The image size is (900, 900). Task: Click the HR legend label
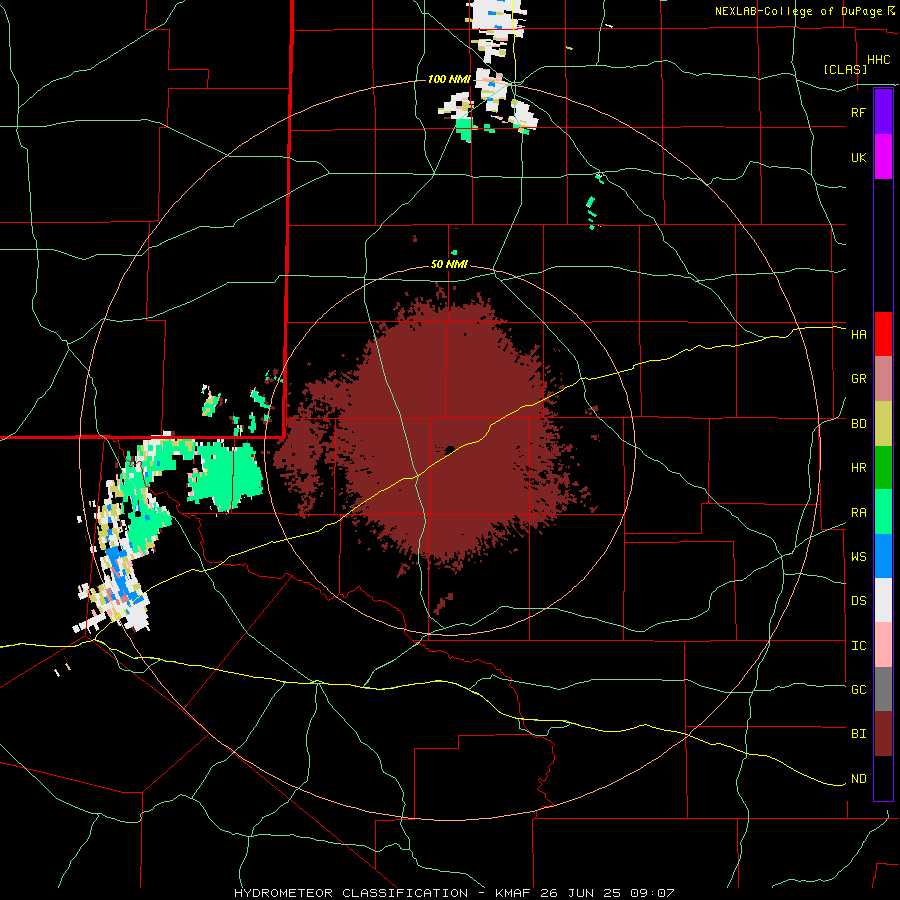click(858, 468)
